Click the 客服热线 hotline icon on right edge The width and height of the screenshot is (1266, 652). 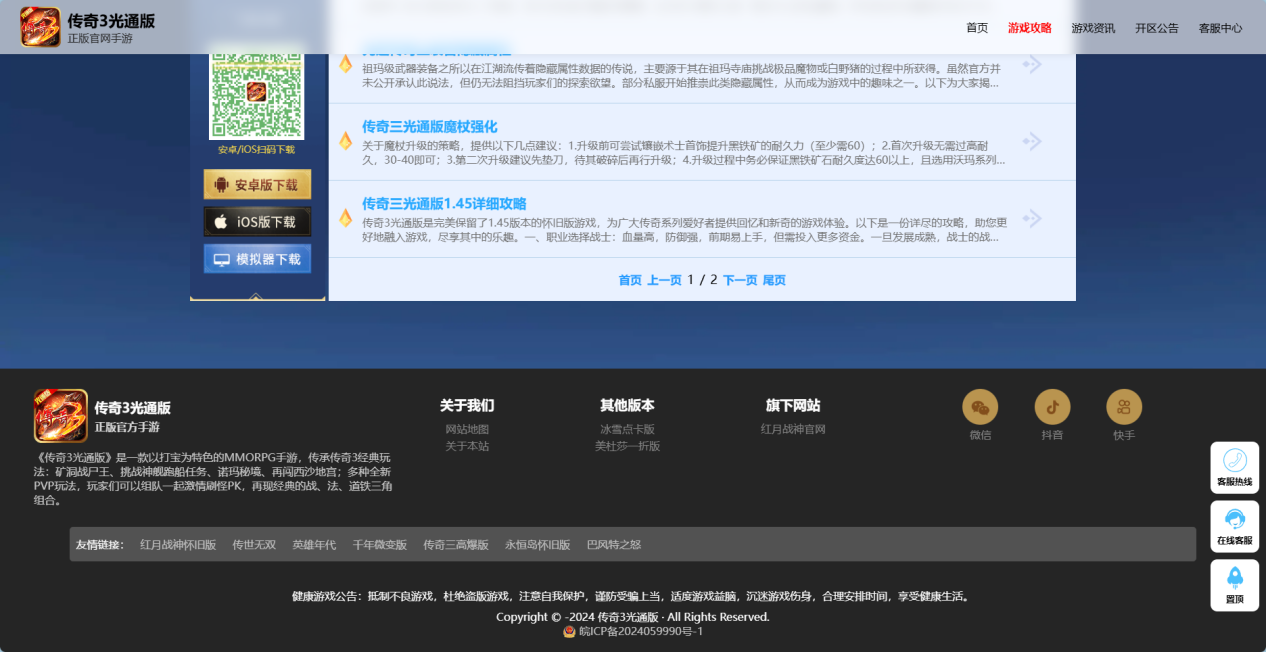[x=1234, y=467]
